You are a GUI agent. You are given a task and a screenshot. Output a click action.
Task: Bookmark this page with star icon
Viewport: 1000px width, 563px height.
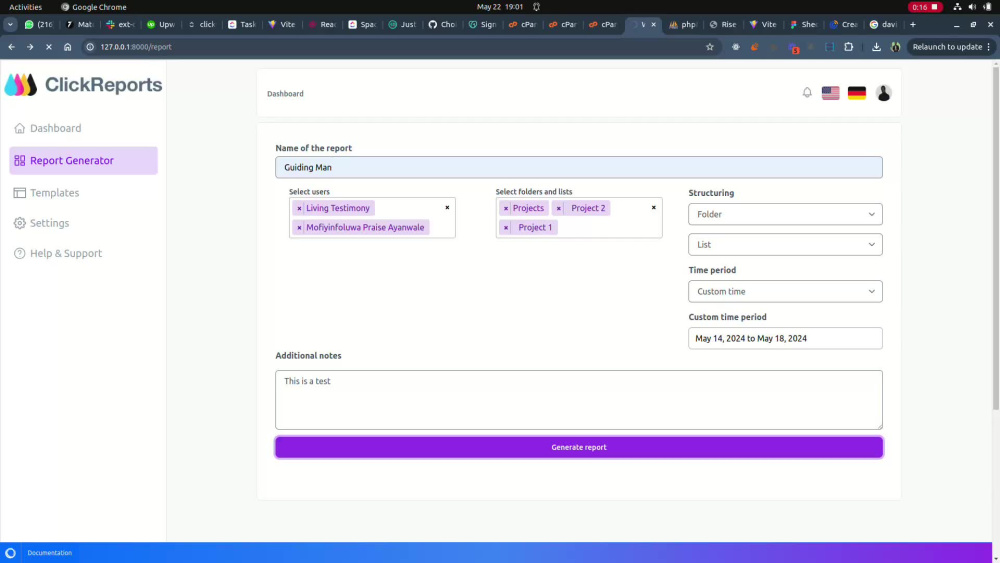point(710,47)
